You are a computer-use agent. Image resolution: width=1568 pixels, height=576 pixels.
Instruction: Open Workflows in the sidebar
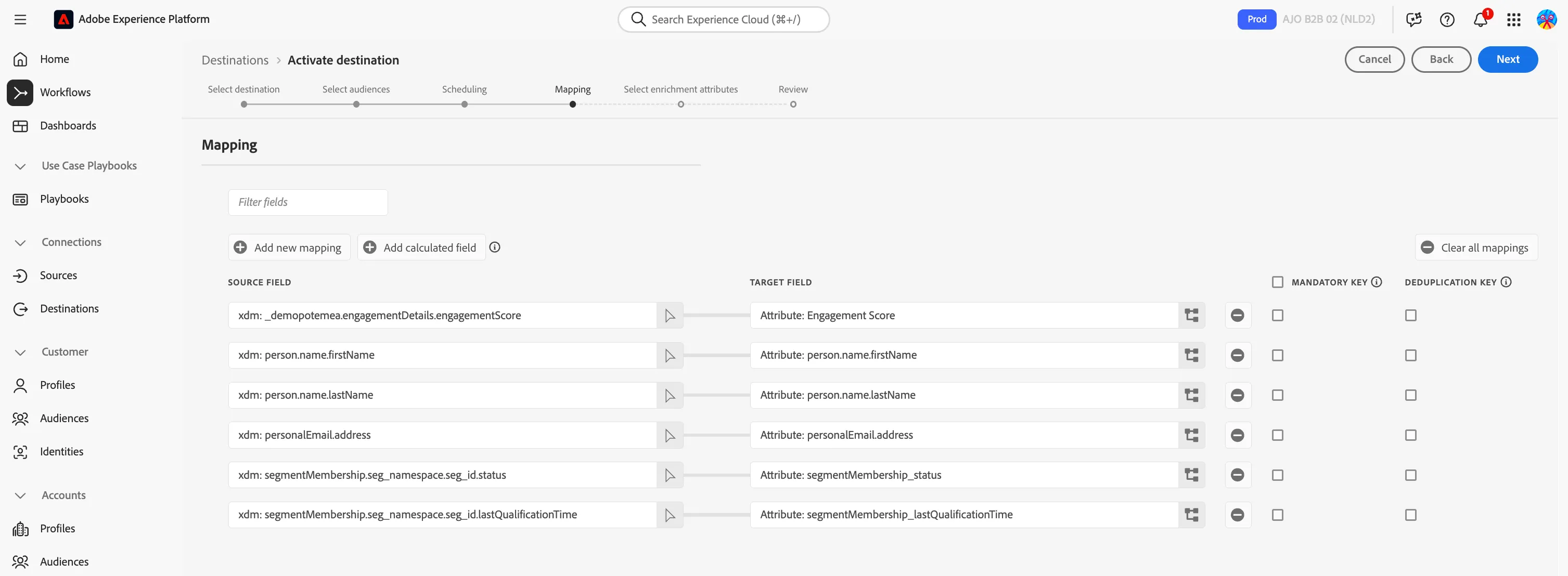[x=65, y=93]
